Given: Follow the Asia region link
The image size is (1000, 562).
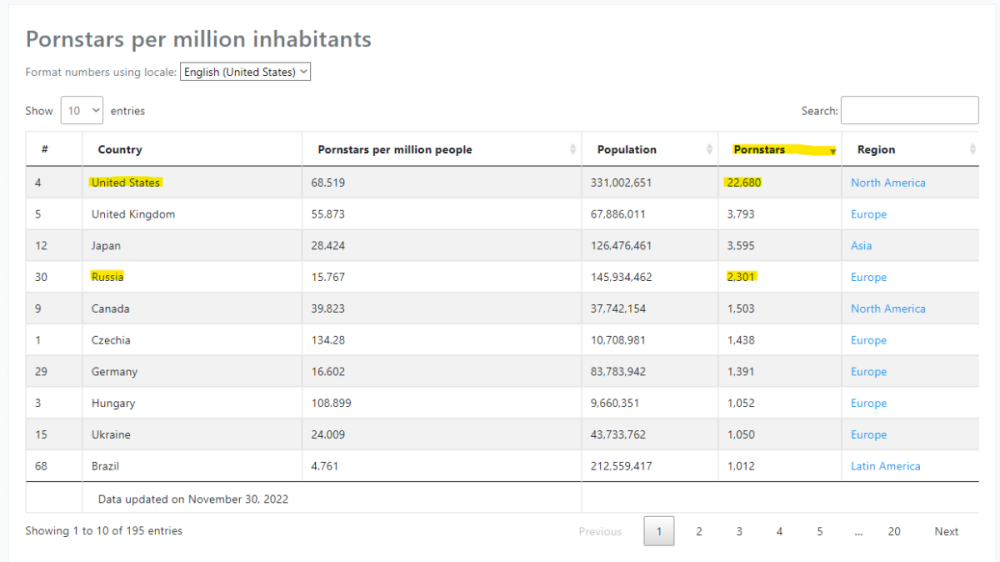Looking at the screenshot, I should coord(861,246).
